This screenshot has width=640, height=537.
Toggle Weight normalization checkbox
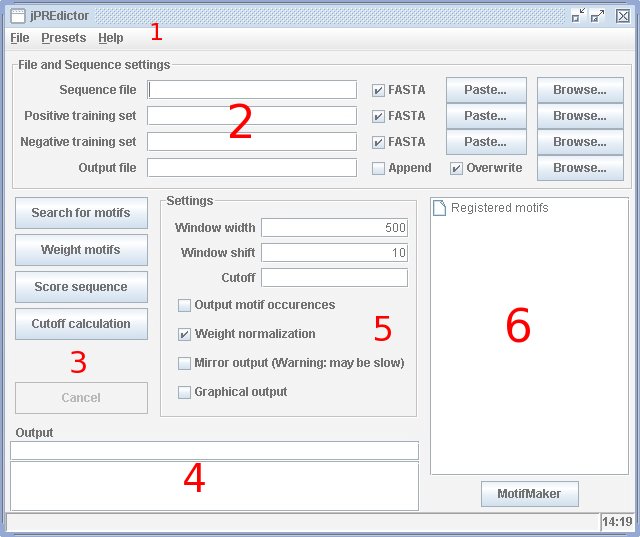pos(184,334)
